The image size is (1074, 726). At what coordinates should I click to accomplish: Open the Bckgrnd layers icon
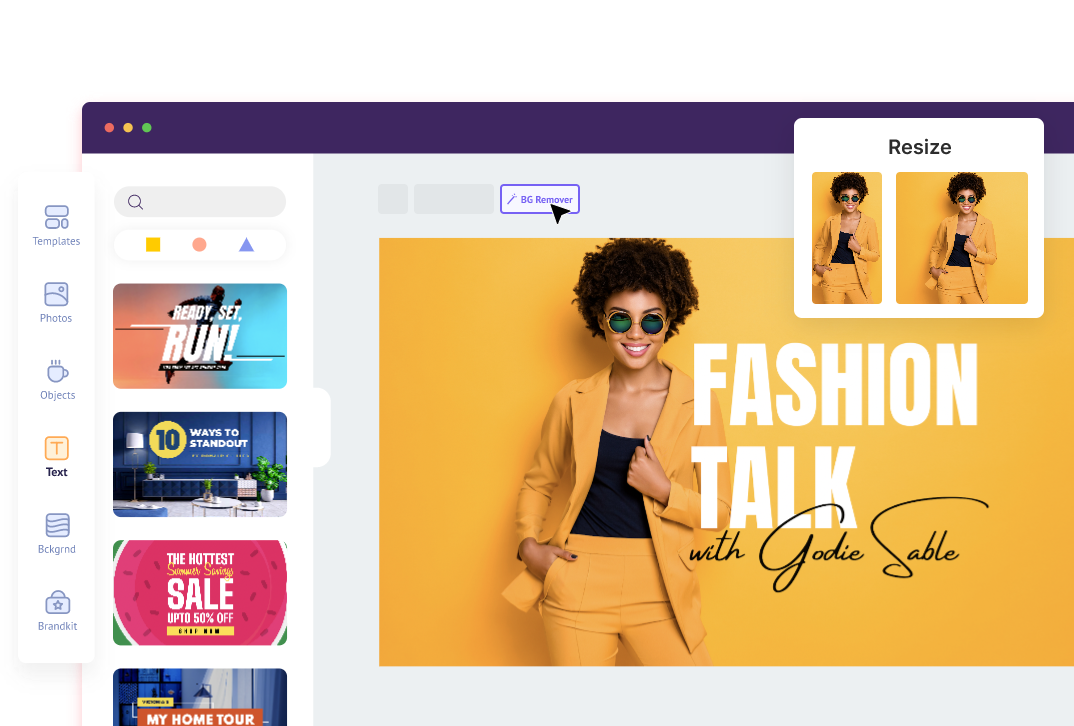click(x=58, y=525)
